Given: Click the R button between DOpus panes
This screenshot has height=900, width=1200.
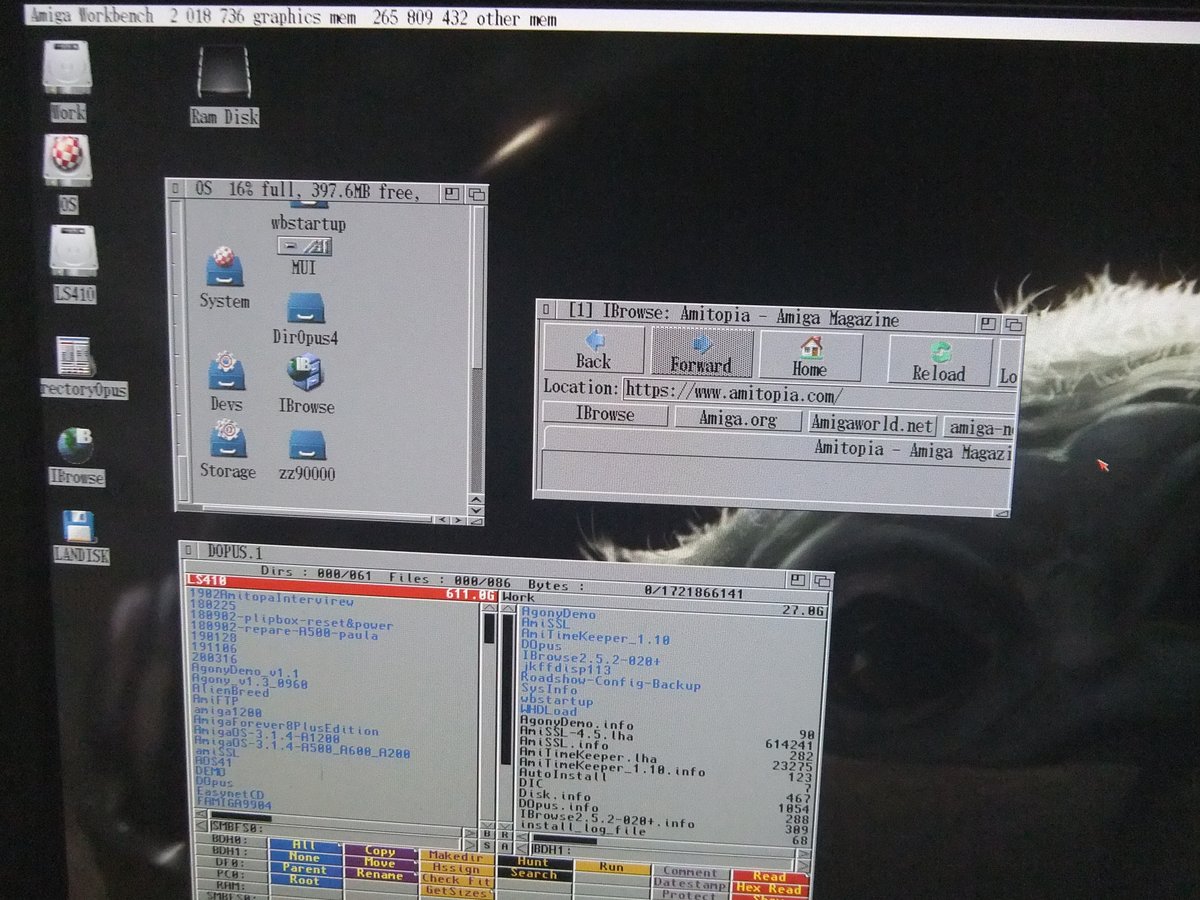Looking at the screenshot, I should pos(505,833).
